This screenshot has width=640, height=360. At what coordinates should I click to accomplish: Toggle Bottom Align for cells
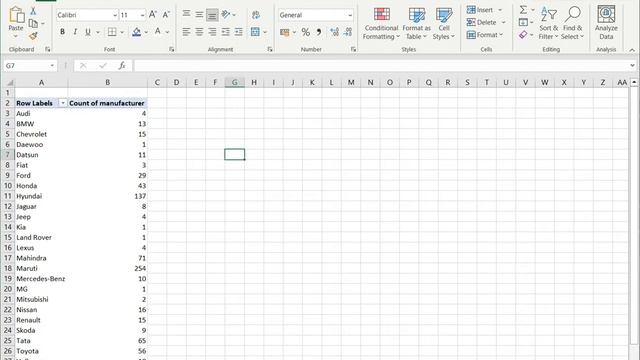click(x=212, y=15)
